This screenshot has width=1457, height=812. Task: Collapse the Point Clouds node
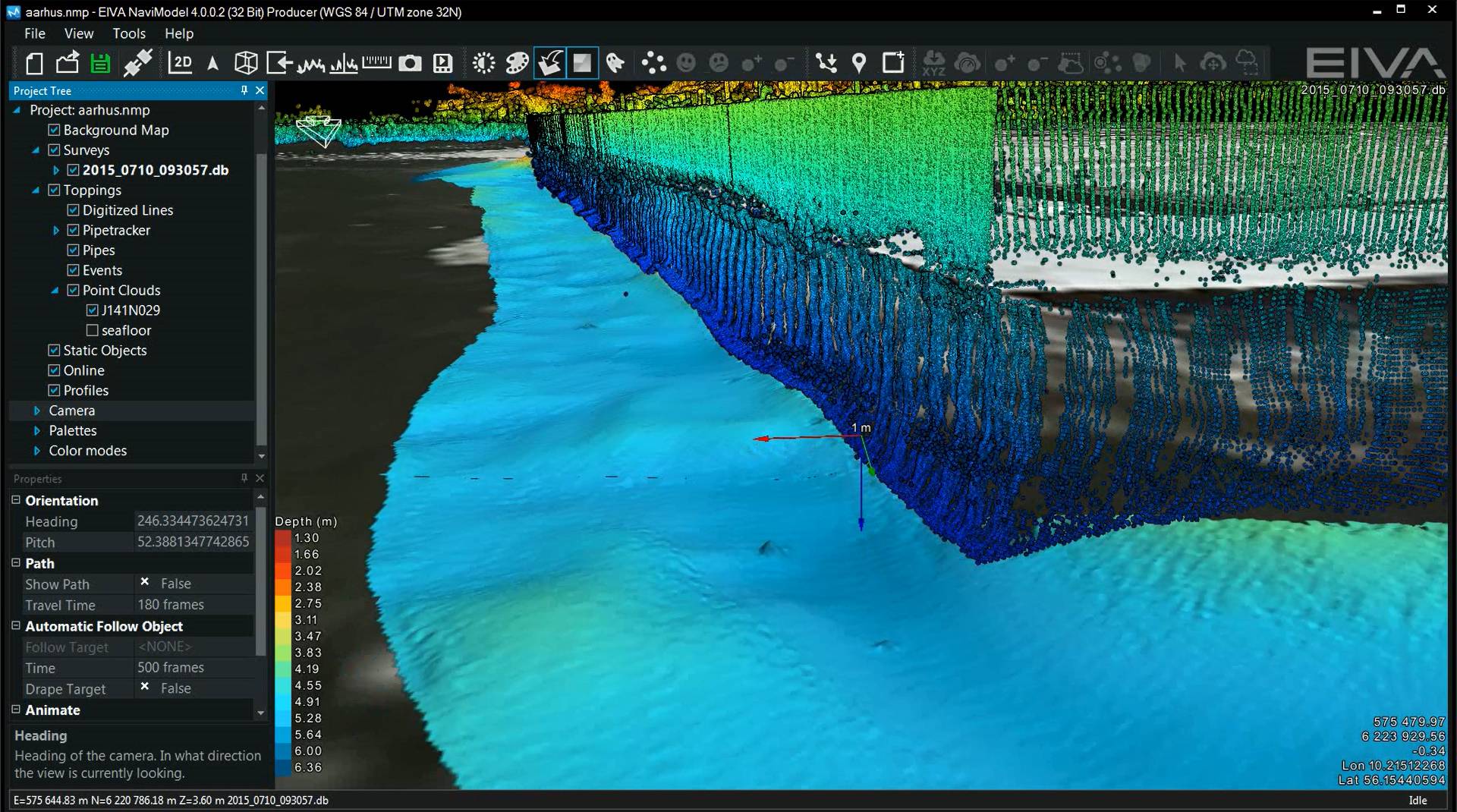point(55,291)
